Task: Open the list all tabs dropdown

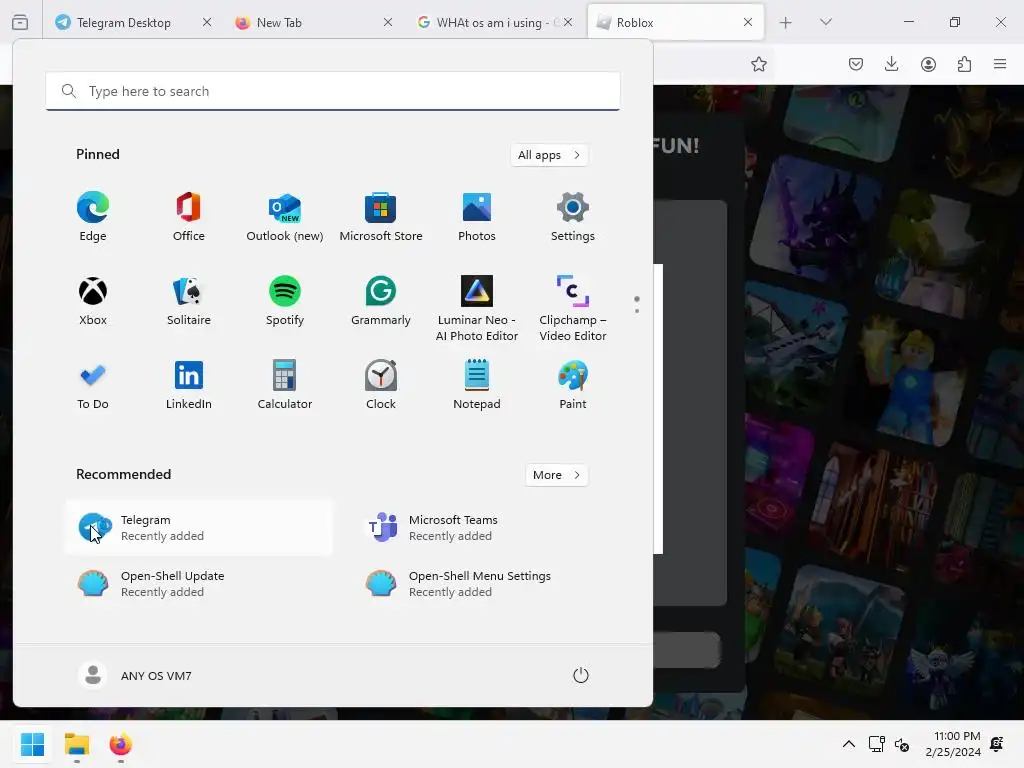Action: pyautogui.click(x=825, y=22)
